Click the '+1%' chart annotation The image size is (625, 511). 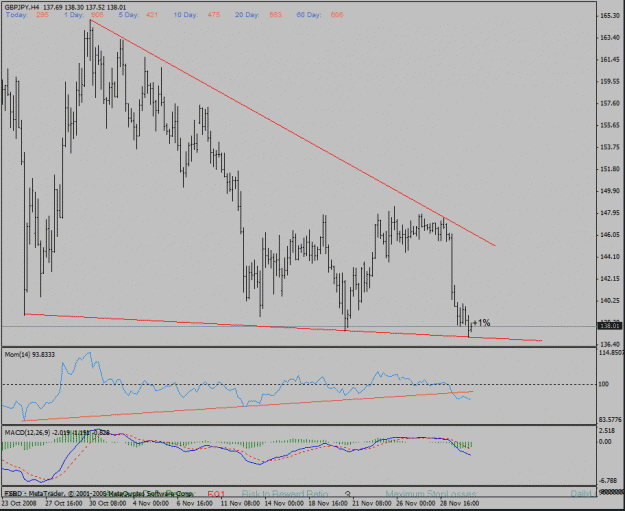(481, 323)
